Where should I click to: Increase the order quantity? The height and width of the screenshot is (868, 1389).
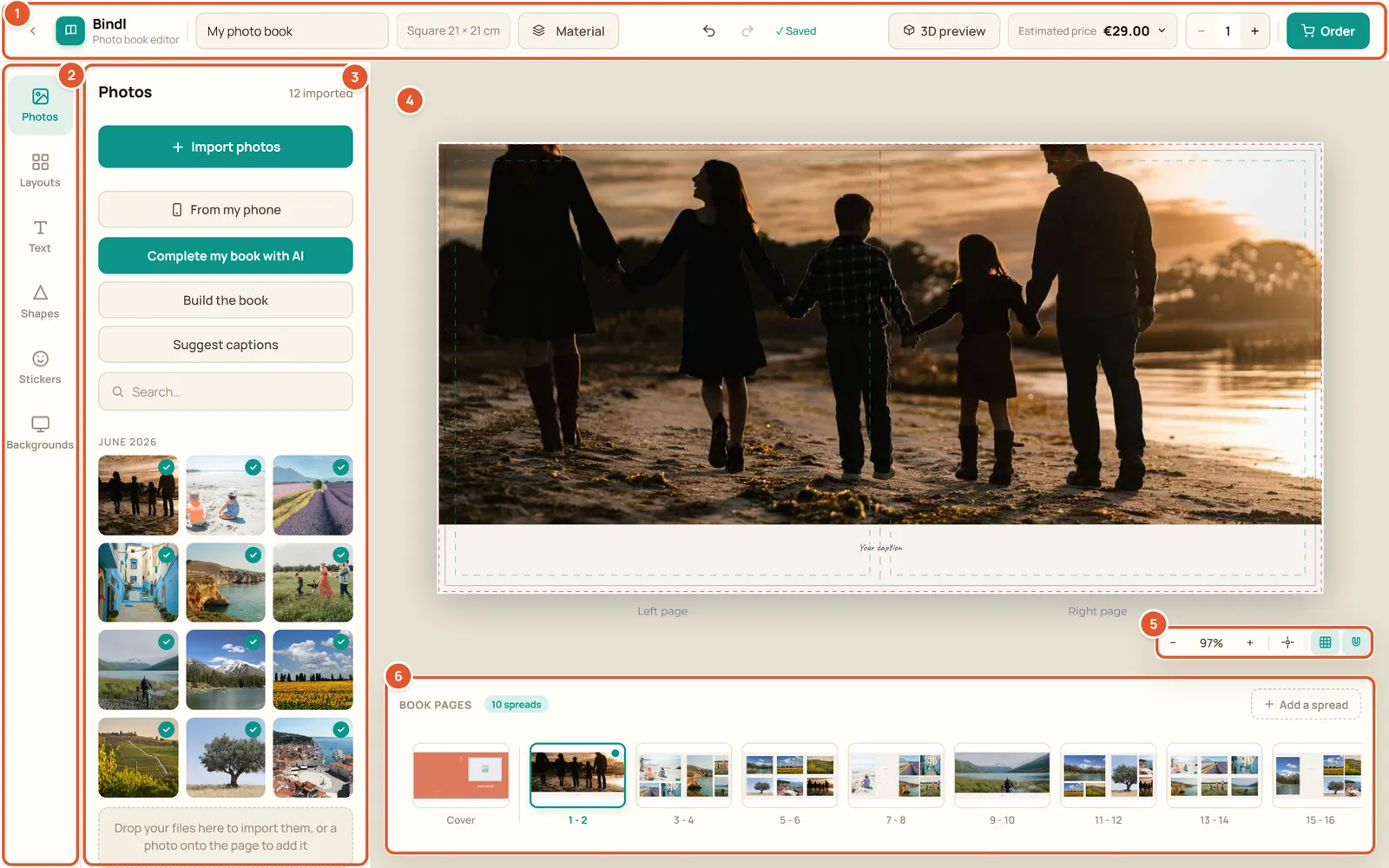coord(1254,31)
